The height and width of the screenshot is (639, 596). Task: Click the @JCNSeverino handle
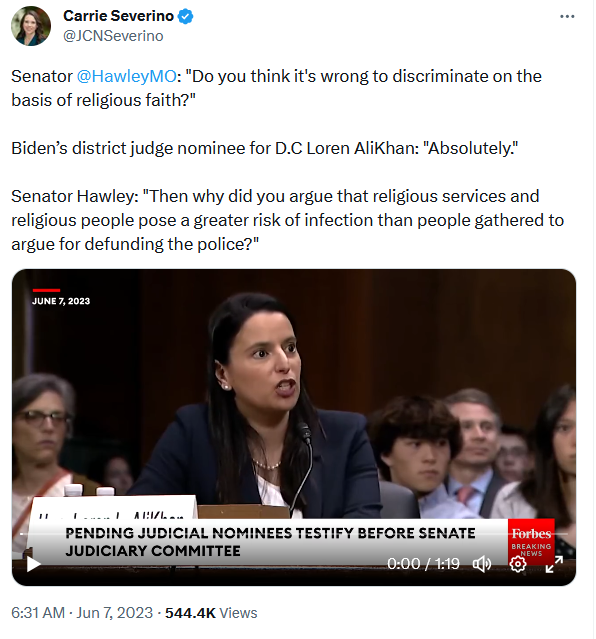point(113,36)
